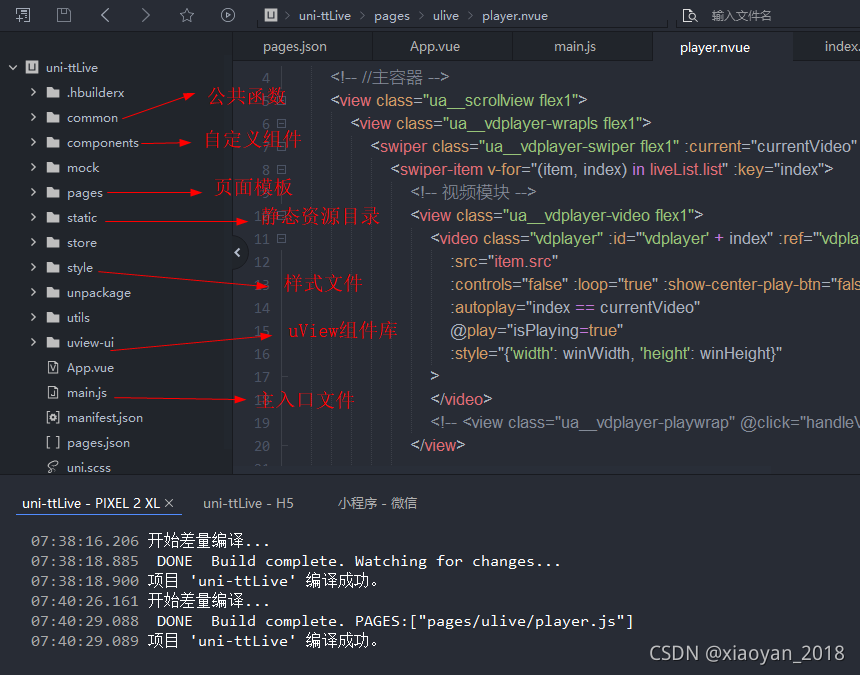Fold code at line 8
This screenshot has height=675, width=860.
281,169
